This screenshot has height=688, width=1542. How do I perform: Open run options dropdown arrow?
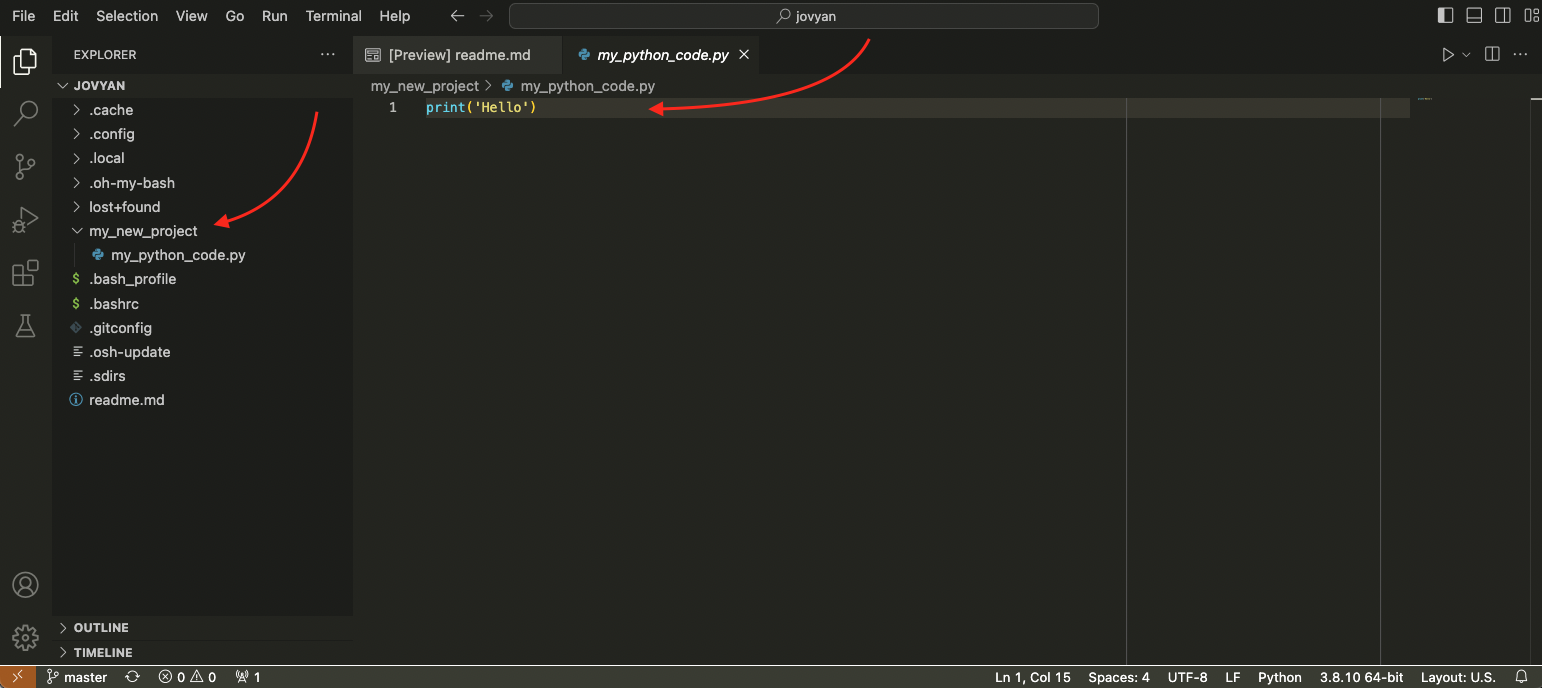tap(1466, 55)
